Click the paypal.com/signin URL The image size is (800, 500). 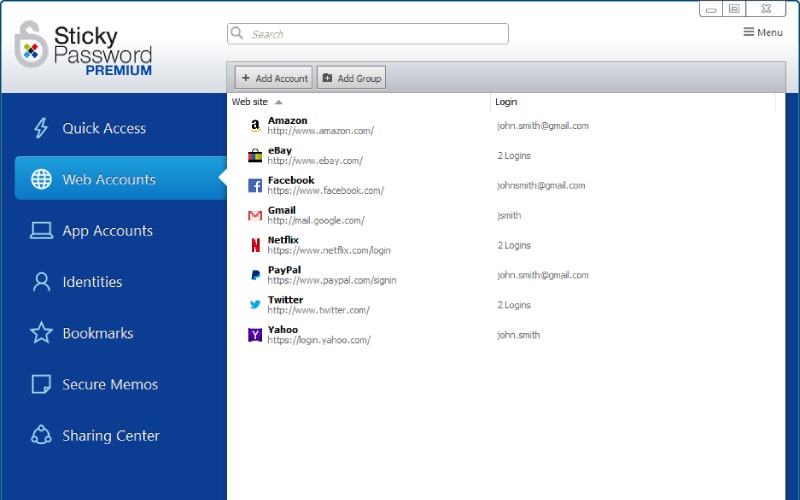pos(332,280)
